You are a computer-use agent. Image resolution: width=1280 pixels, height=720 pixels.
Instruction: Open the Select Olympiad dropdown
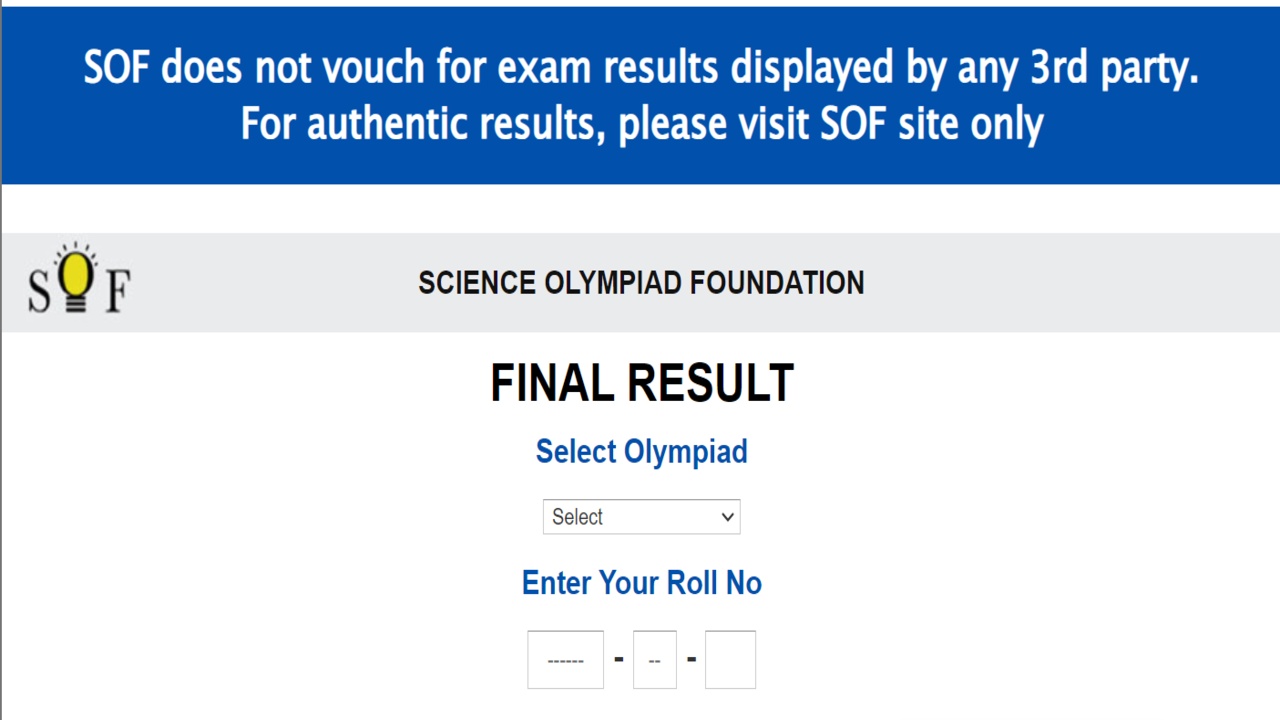[641, 517]
